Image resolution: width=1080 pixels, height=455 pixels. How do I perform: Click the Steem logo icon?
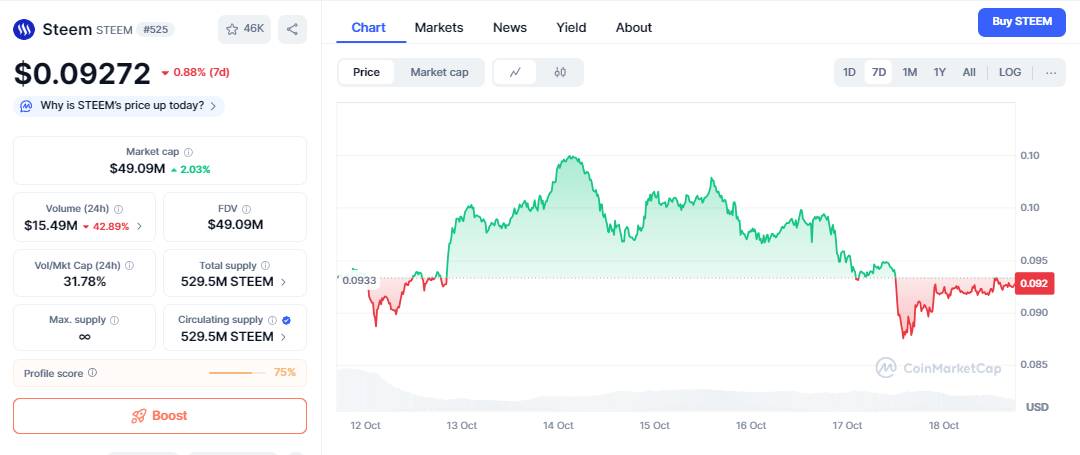point(24,29)
